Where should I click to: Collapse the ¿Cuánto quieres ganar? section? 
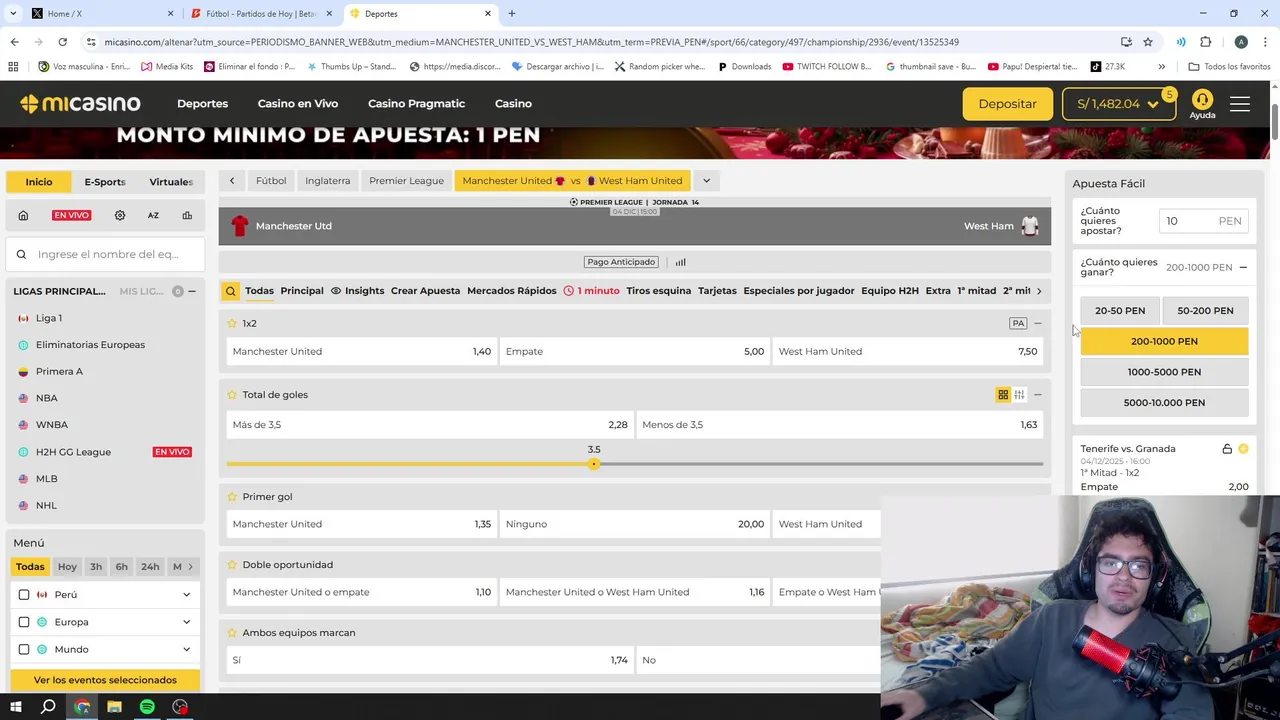tap(1243, 268)
